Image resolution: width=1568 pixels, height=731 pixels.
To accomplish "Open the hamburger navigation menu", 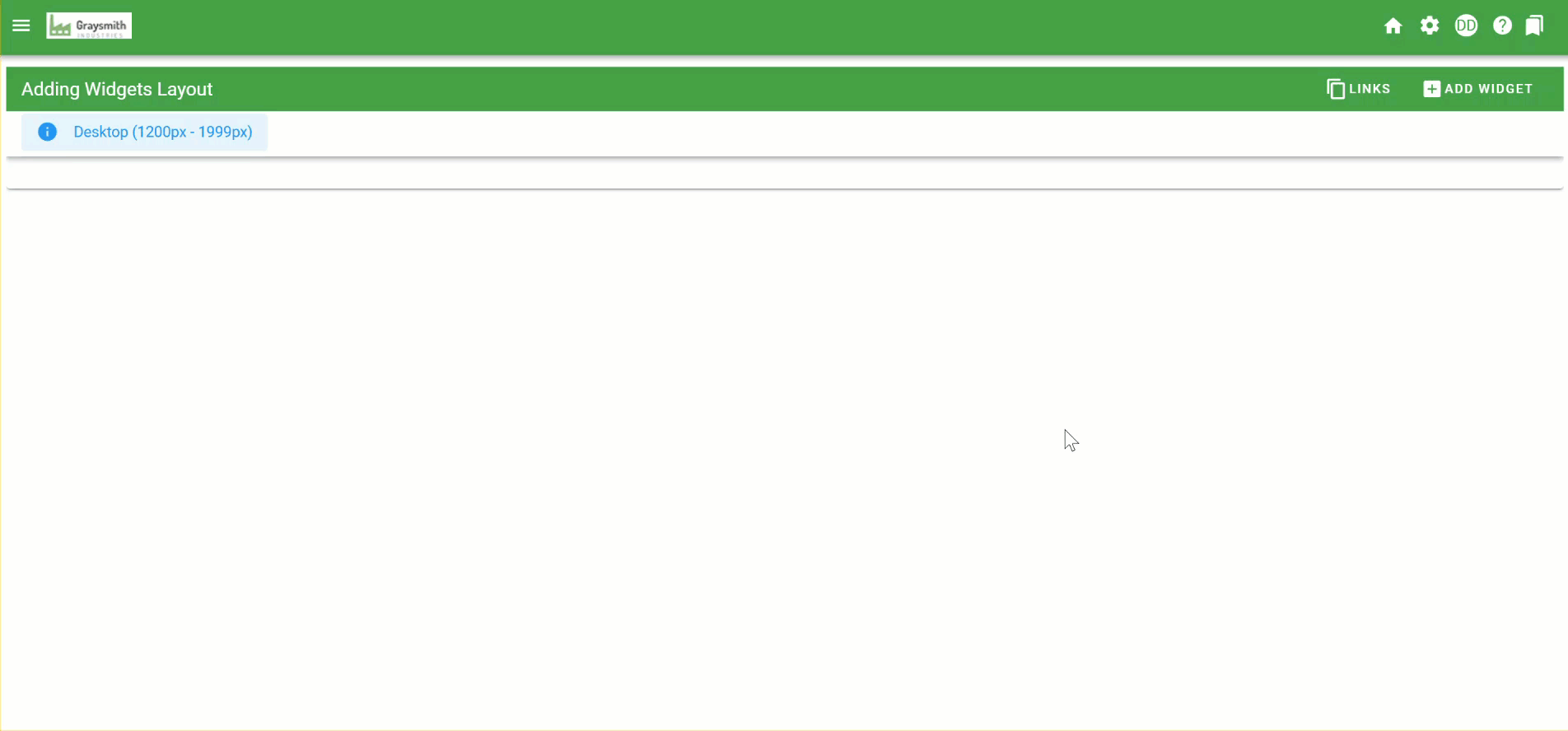I will pyautogui.click(x=21, y=26).
